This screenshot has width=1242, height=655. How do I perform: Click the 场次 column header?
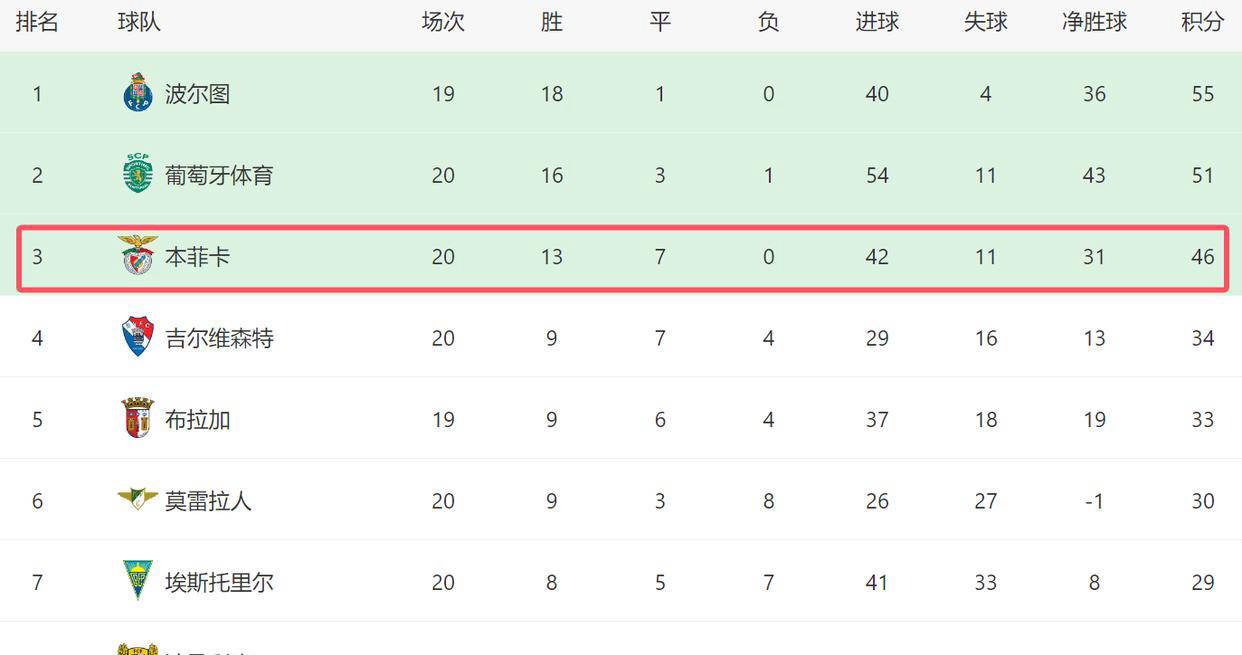pyautogui.click(x=443, y=22)
